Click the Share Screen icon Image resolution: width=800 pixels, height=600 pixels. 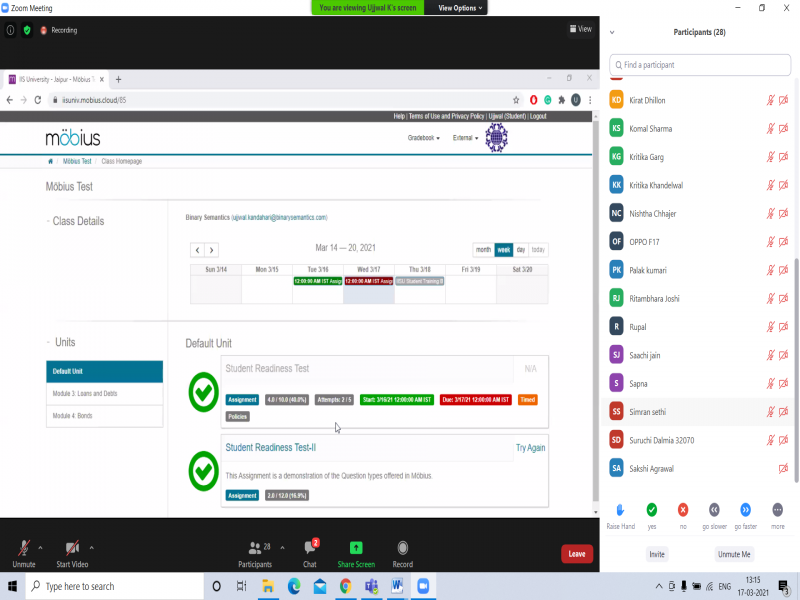(355, 549)
